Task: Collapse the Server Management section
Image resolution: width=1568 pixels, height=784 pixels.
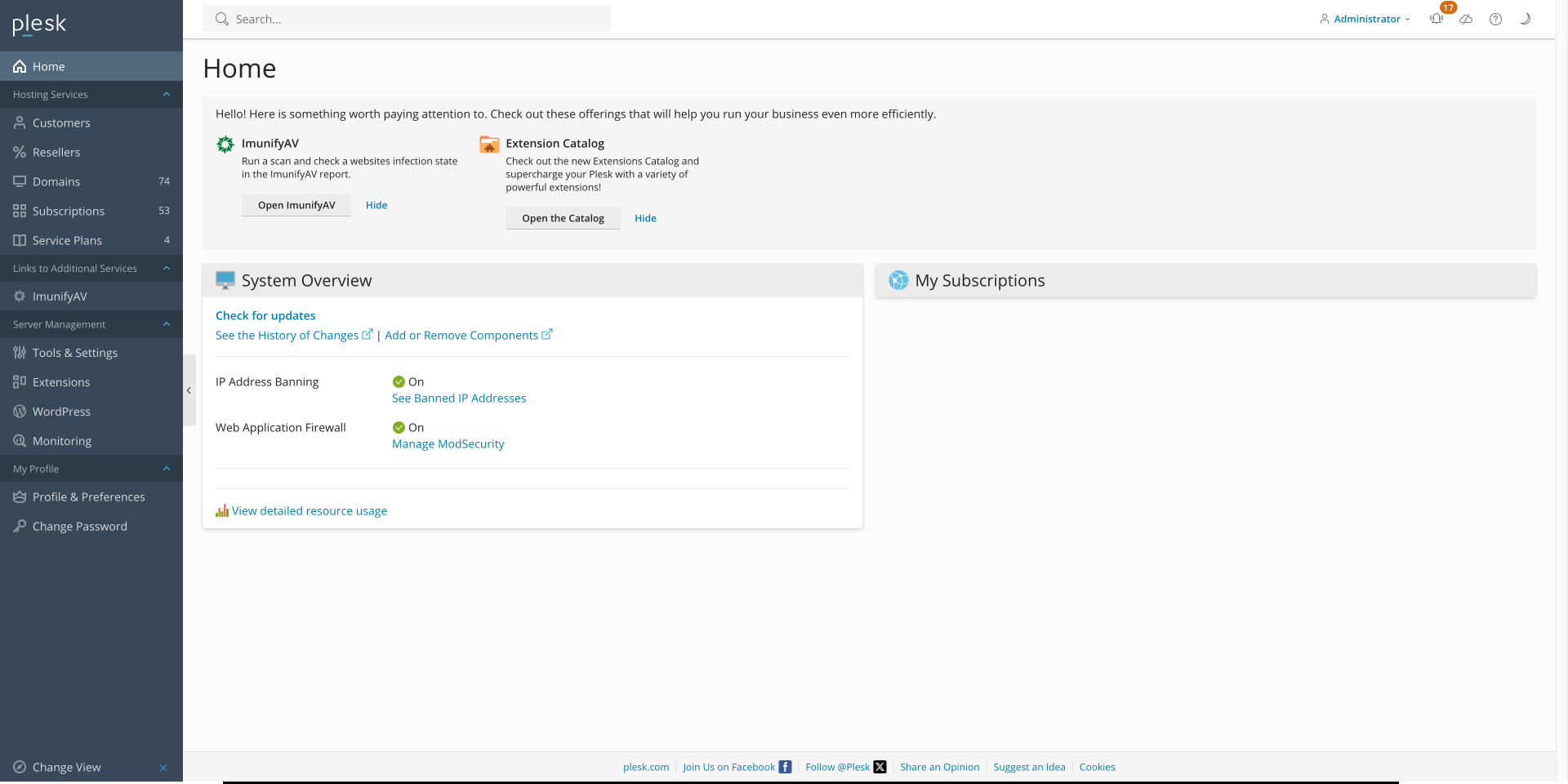Action: point(167,324)
